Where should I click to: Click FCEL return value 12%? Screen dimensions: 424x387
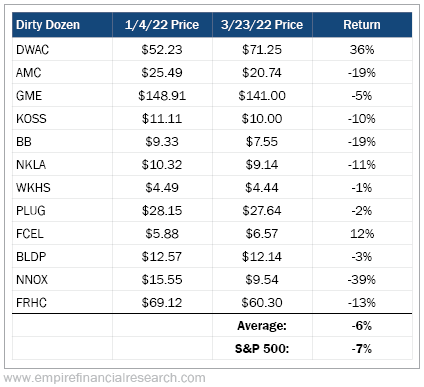click(x=362, y=234)
